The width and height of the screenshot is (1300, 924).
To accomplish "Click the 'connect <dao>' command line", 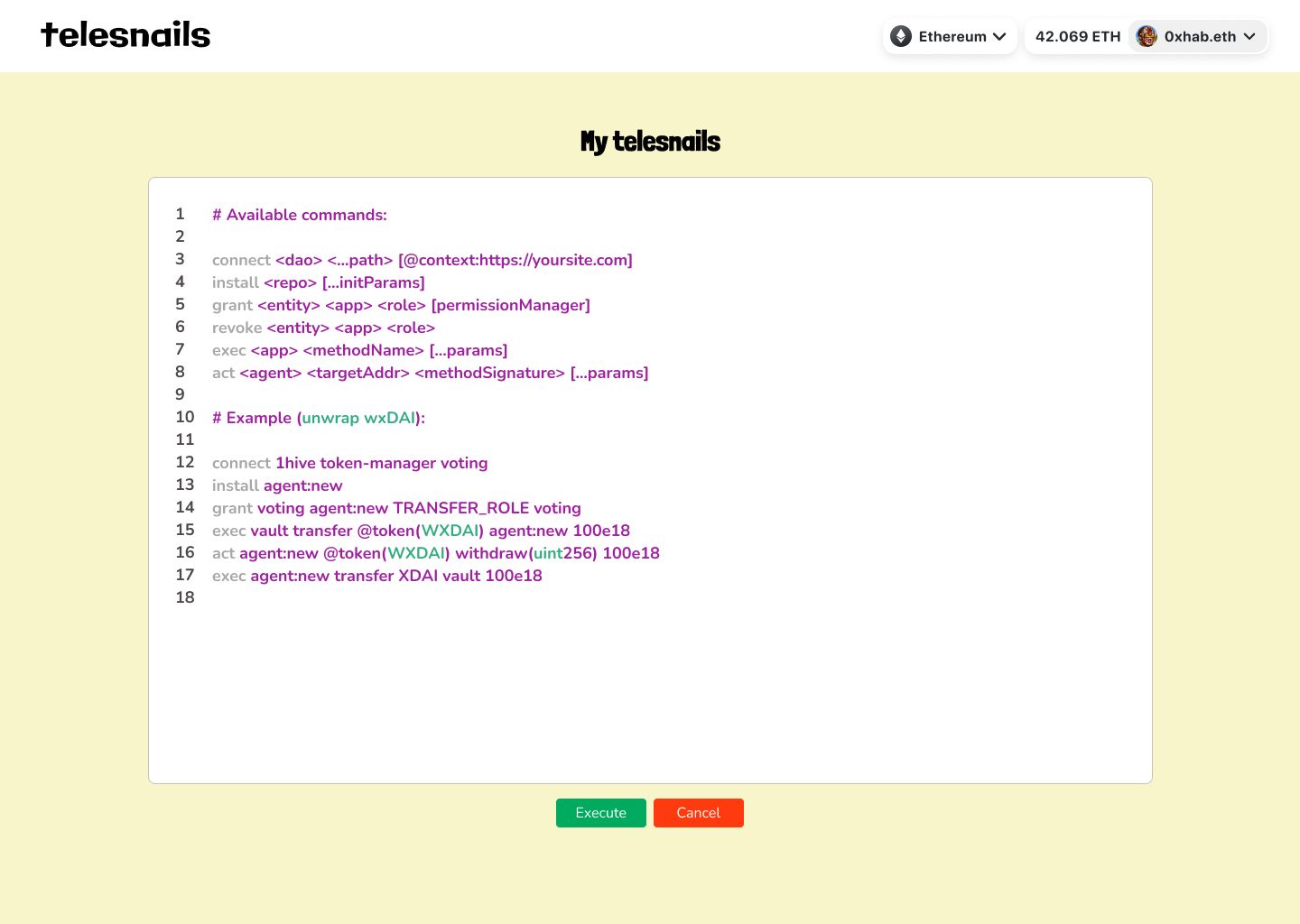I will 422,260.
